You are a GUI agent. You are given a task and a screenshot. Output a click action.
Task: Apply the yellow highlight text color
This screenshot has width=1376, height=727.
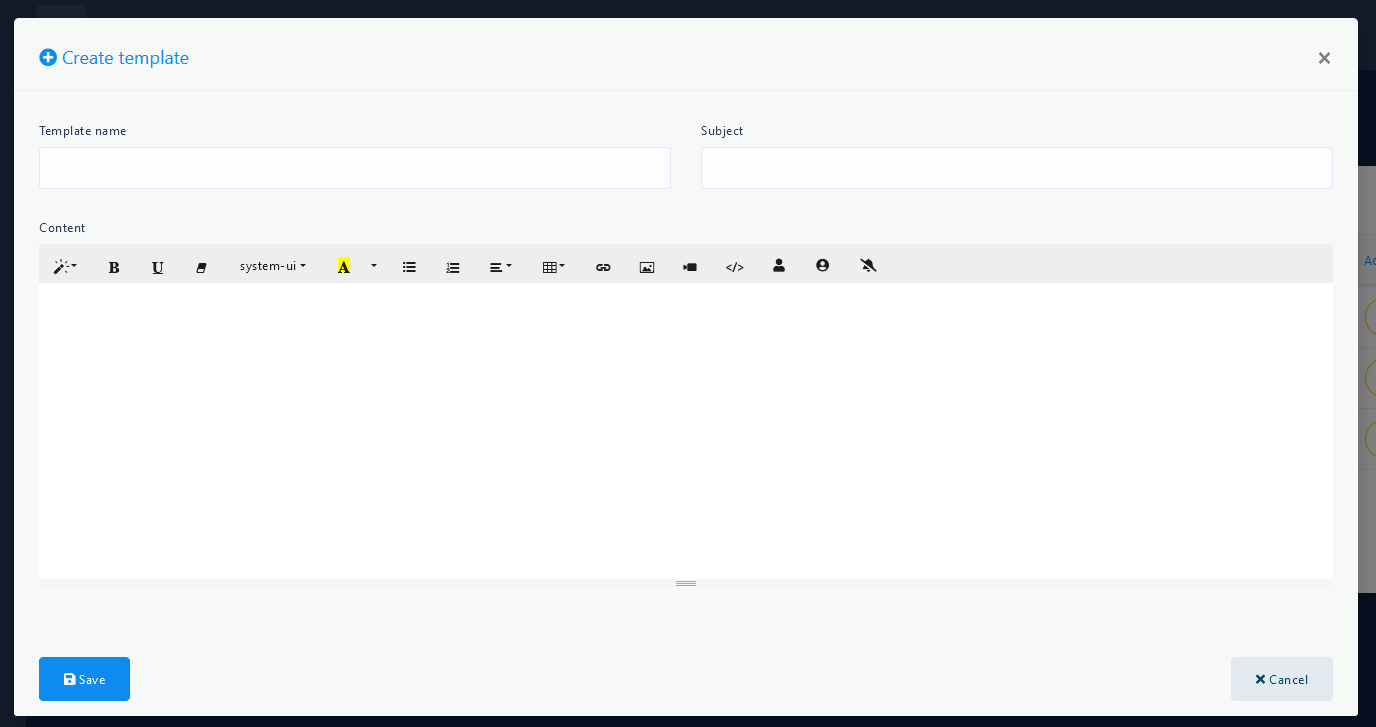343,266
